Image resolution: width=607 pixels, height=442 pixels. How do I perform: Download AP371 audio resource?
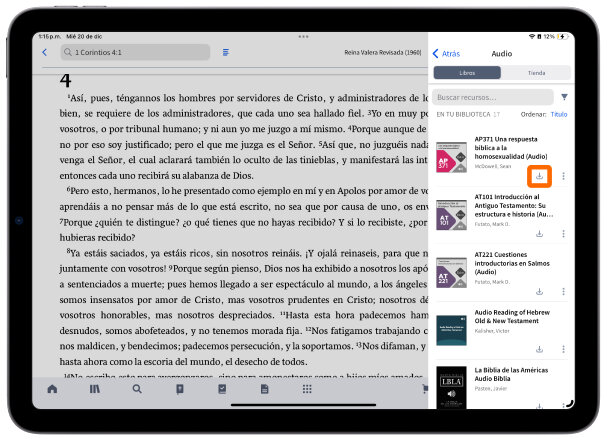click(539, 176)
